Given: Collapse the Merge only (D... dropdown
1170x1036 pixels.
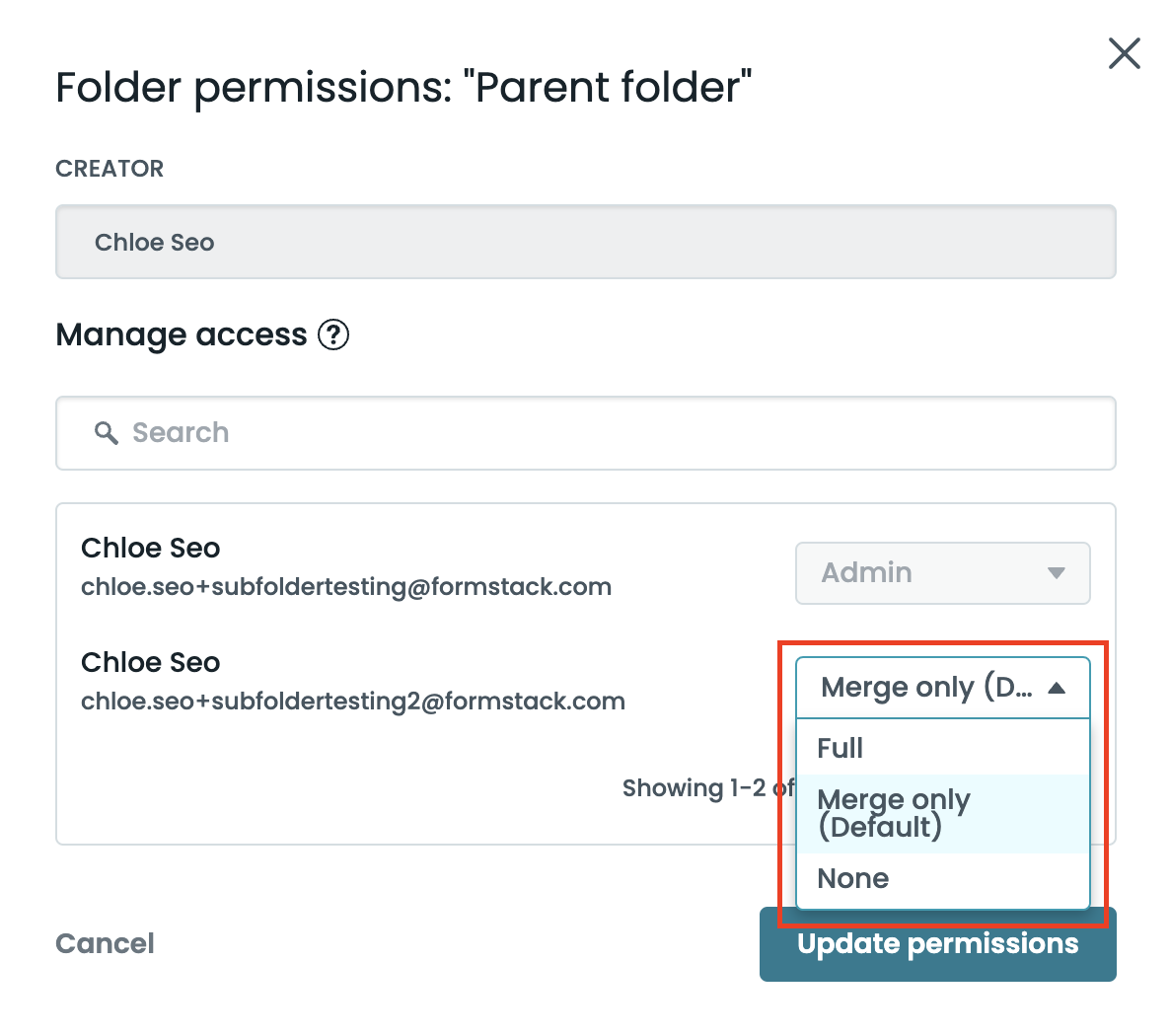Looking at the screenshot, I should click(x=925, y=688).
